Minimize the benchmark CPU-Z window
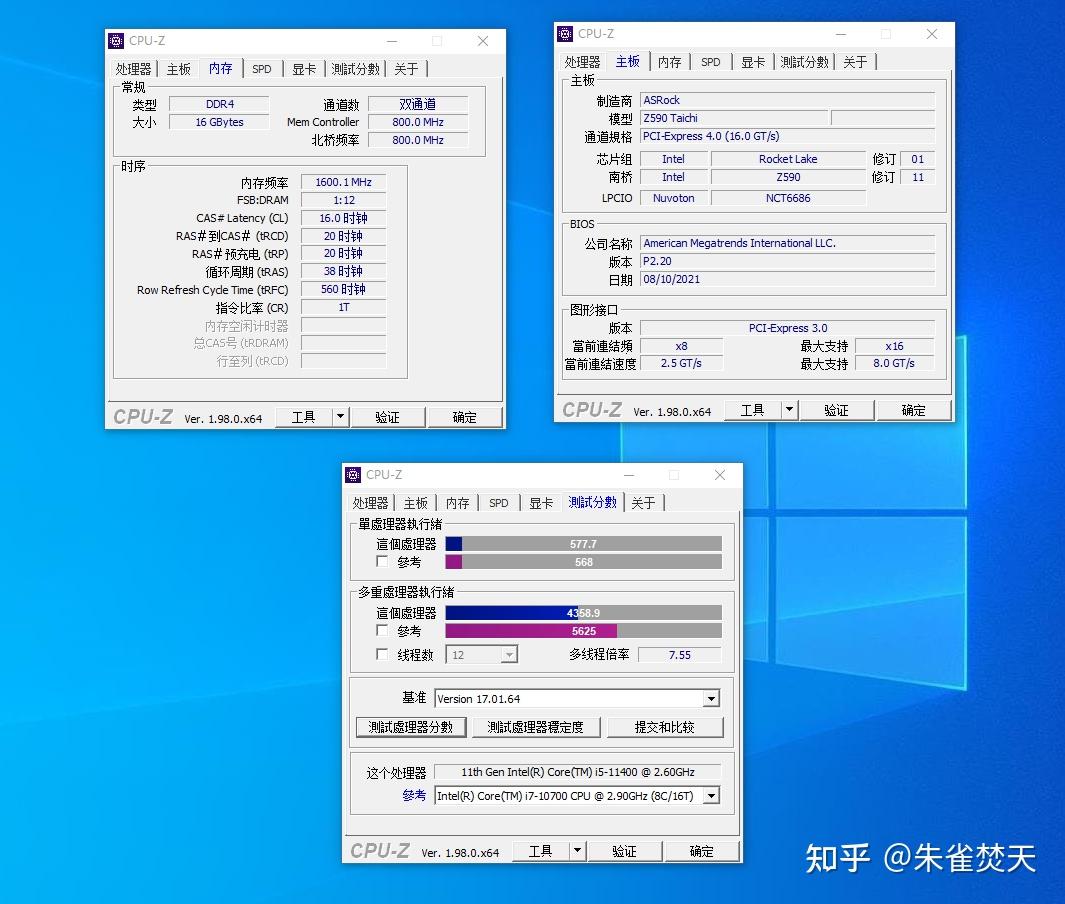Viewport: 1065px width, 904px height. click(x=629, y=475)
